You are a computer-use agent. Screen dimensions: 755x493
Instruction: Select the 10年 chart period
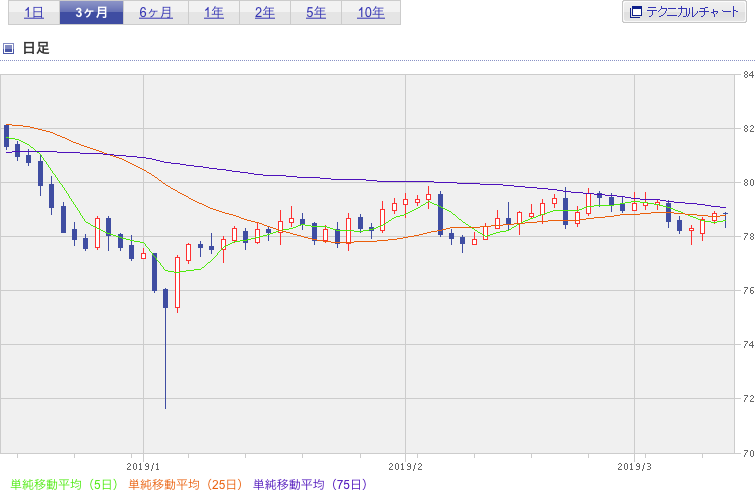(x=371, y=13)
